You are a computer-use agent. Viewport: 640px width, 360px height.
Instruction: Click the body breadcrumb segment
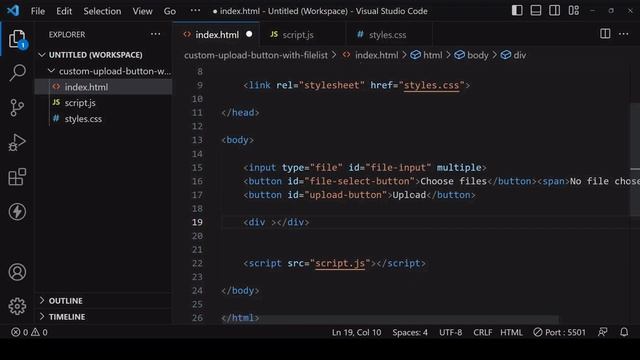pyautogui.click(x=471, y=55)
